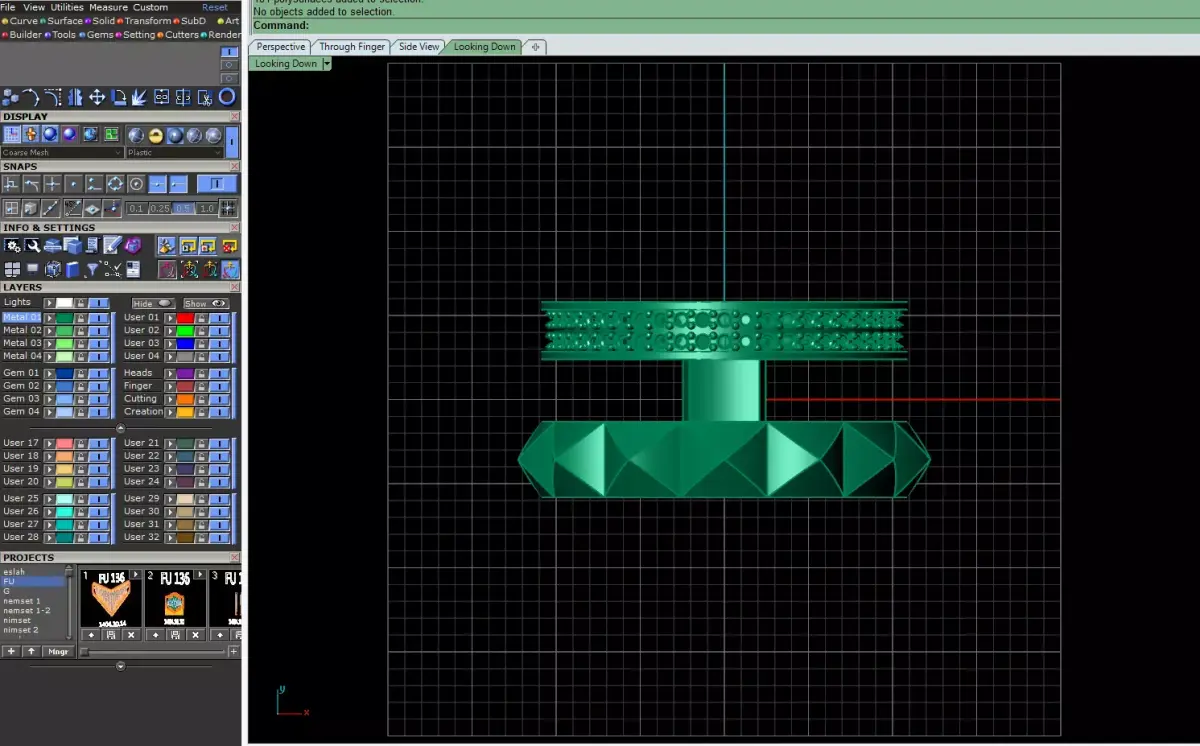Viewport: 1200px width, 746px height.
Task: Toggle the large Snaps on/off switch
Action: tap(217, 184)
